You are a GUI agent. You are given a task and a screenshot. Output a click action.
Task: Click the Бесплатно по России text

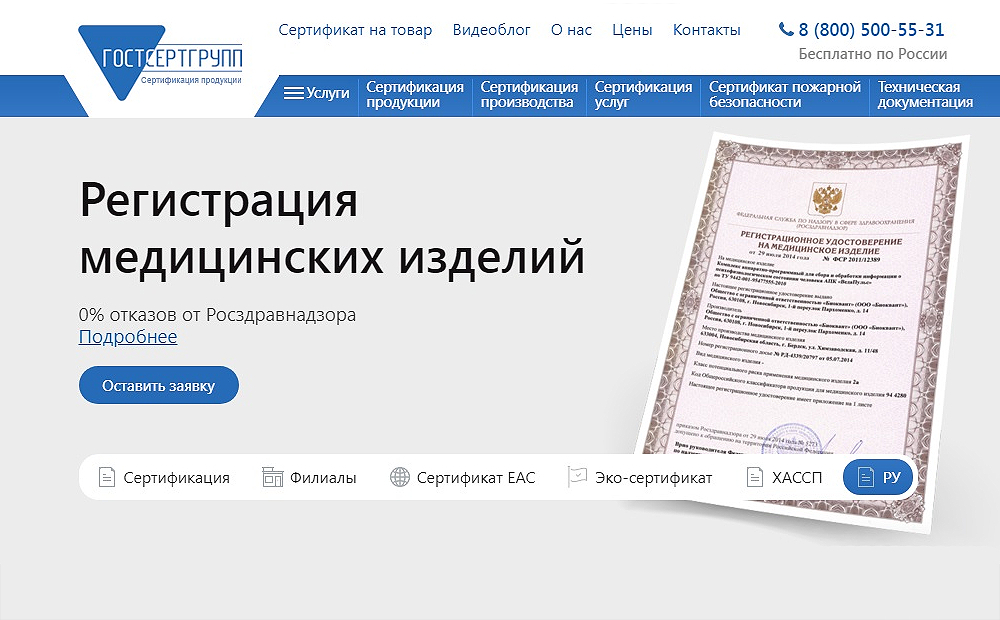pyautogui.click(x=872, y=54)
